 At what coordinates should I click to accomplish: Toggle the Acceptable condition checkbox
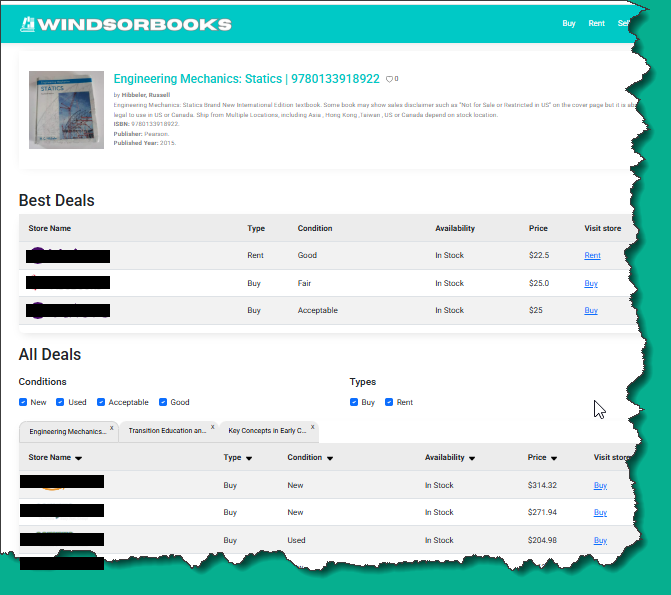click(101, 402)
